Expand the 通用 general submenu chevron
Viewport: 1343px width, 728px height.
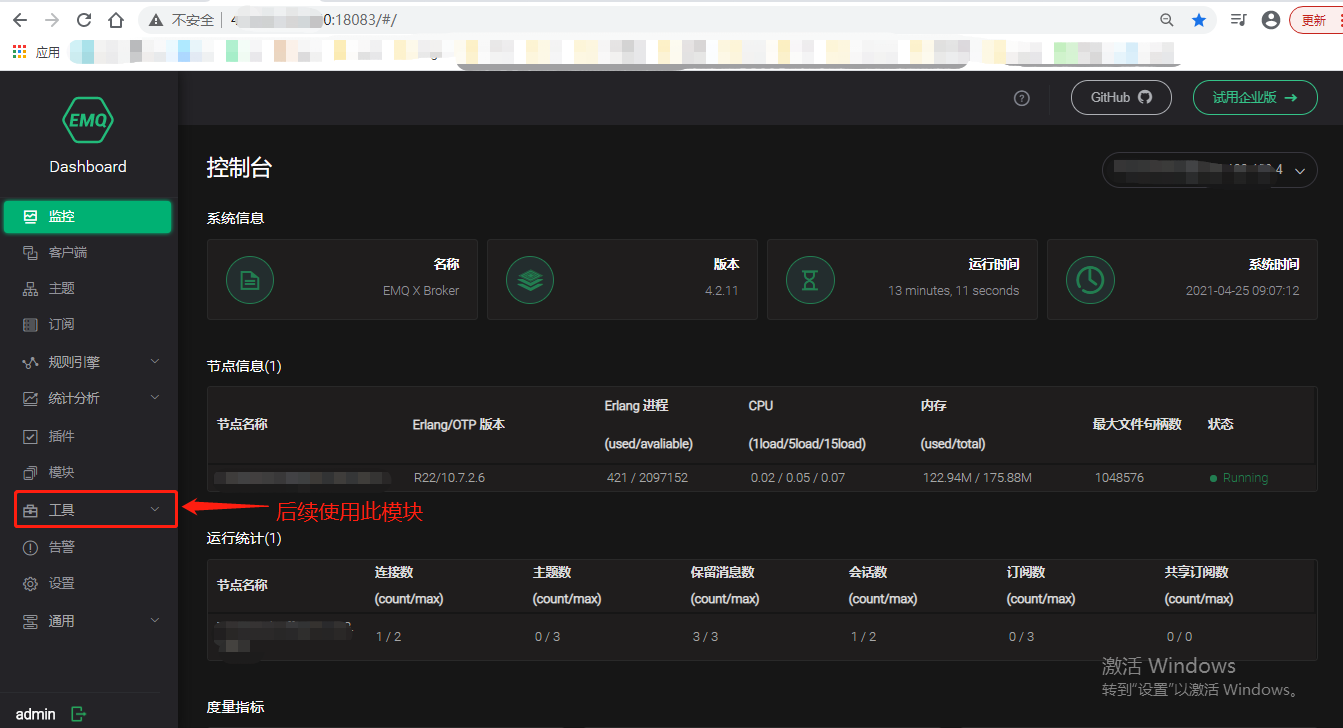tap(155, 620)
